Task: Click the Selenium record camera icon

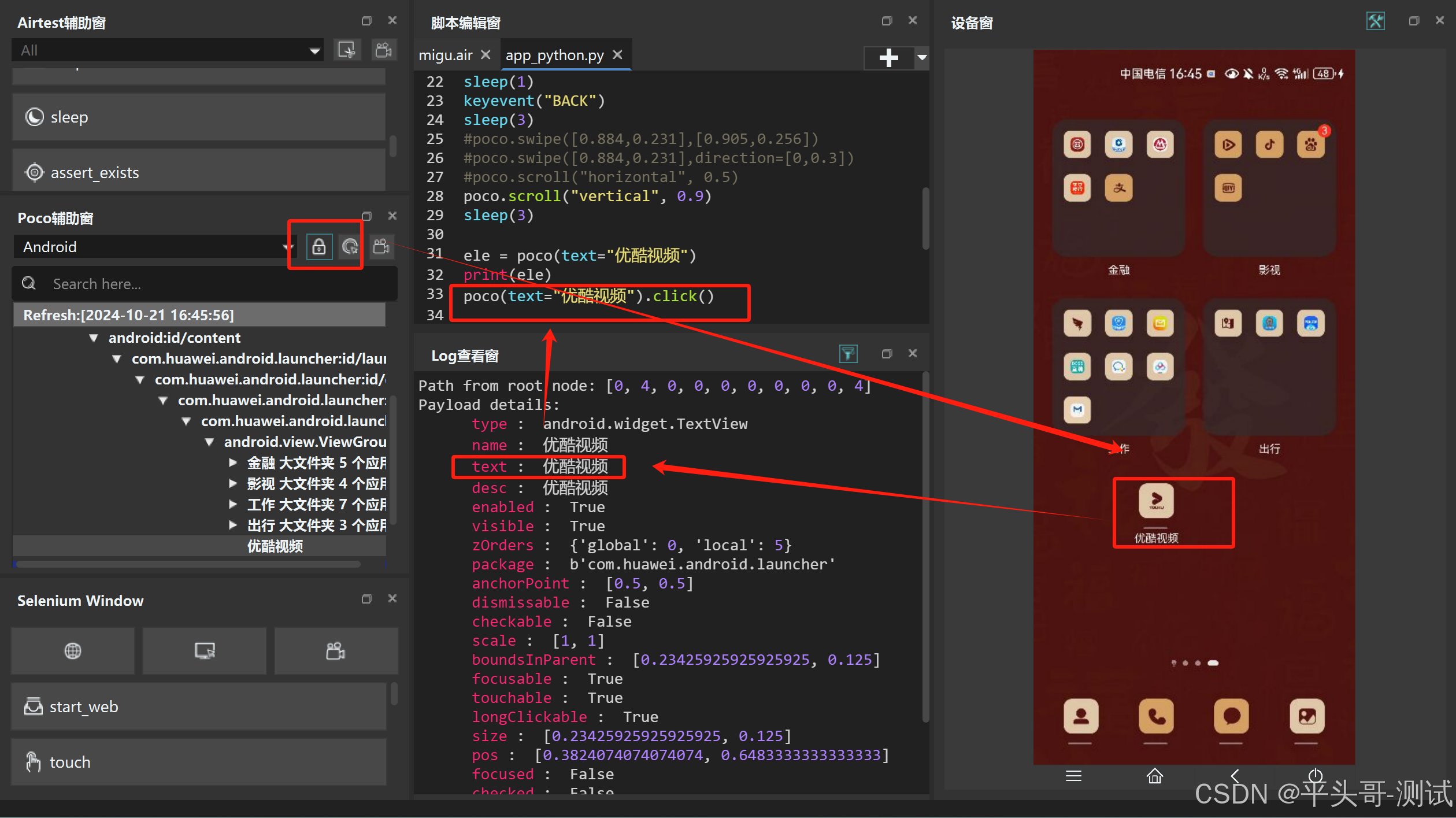Action: [336, 651]
